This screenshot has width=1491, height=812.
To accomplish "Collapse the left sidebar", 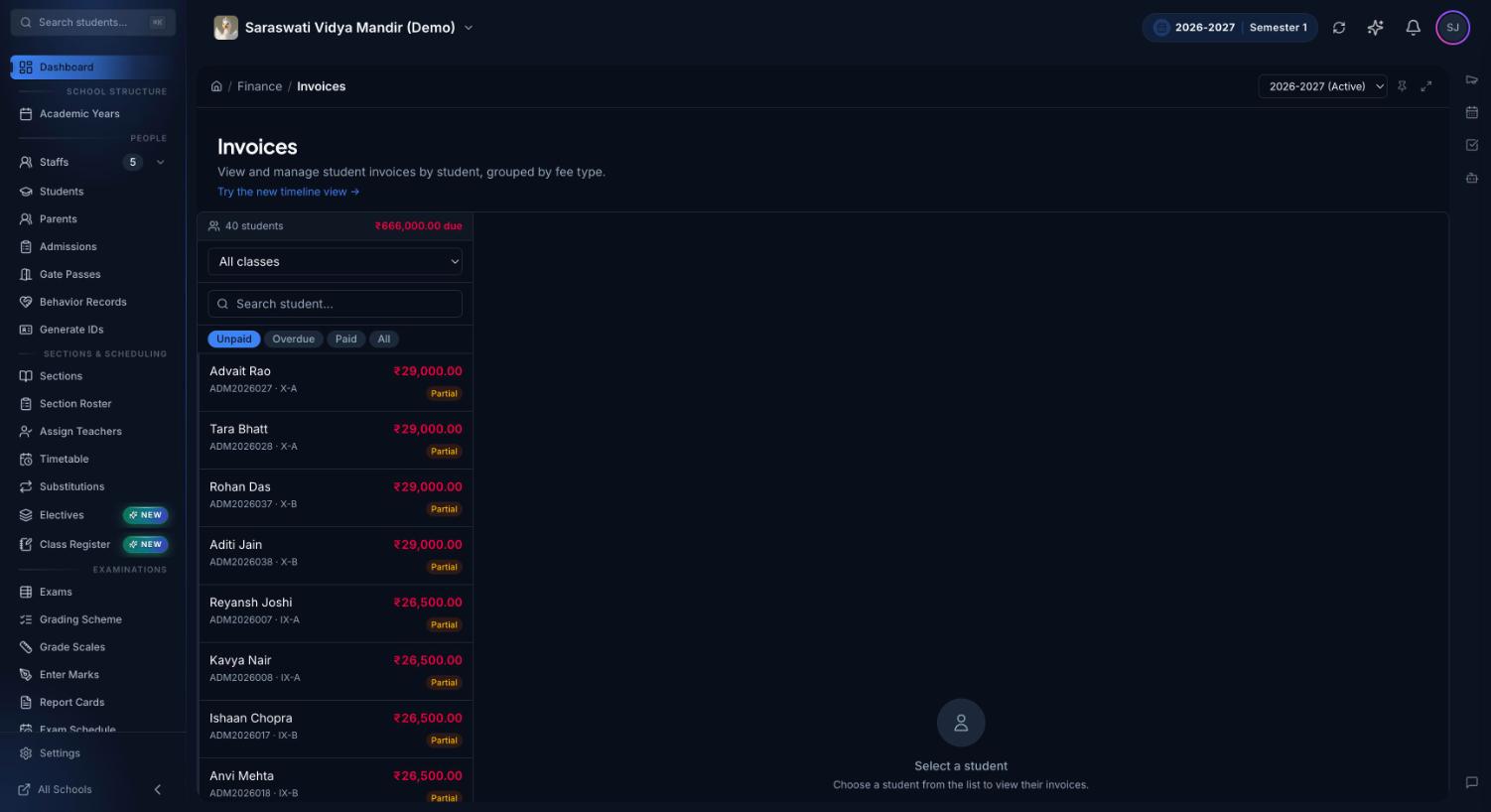I will 157,789.
